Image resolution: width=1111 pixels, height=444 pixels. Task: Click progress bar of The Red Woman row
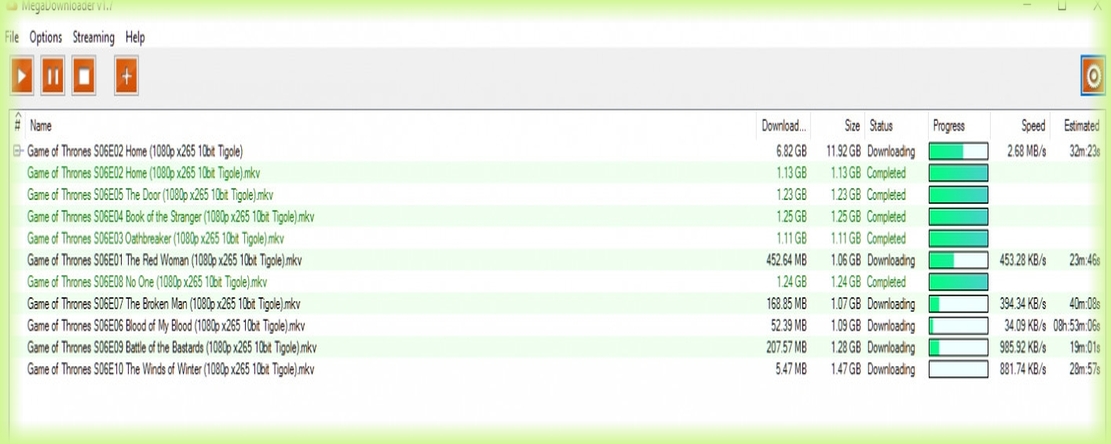[x=958, y=261]
